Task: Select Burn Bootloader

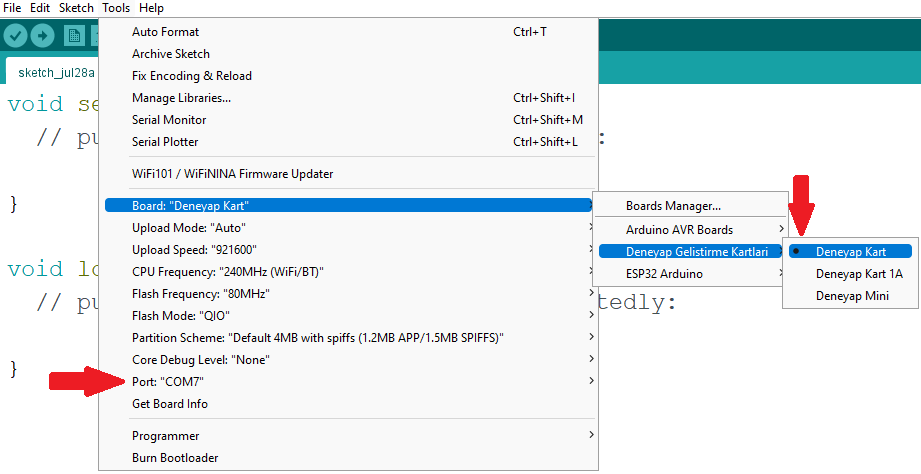Action: [x=349, y=458]
